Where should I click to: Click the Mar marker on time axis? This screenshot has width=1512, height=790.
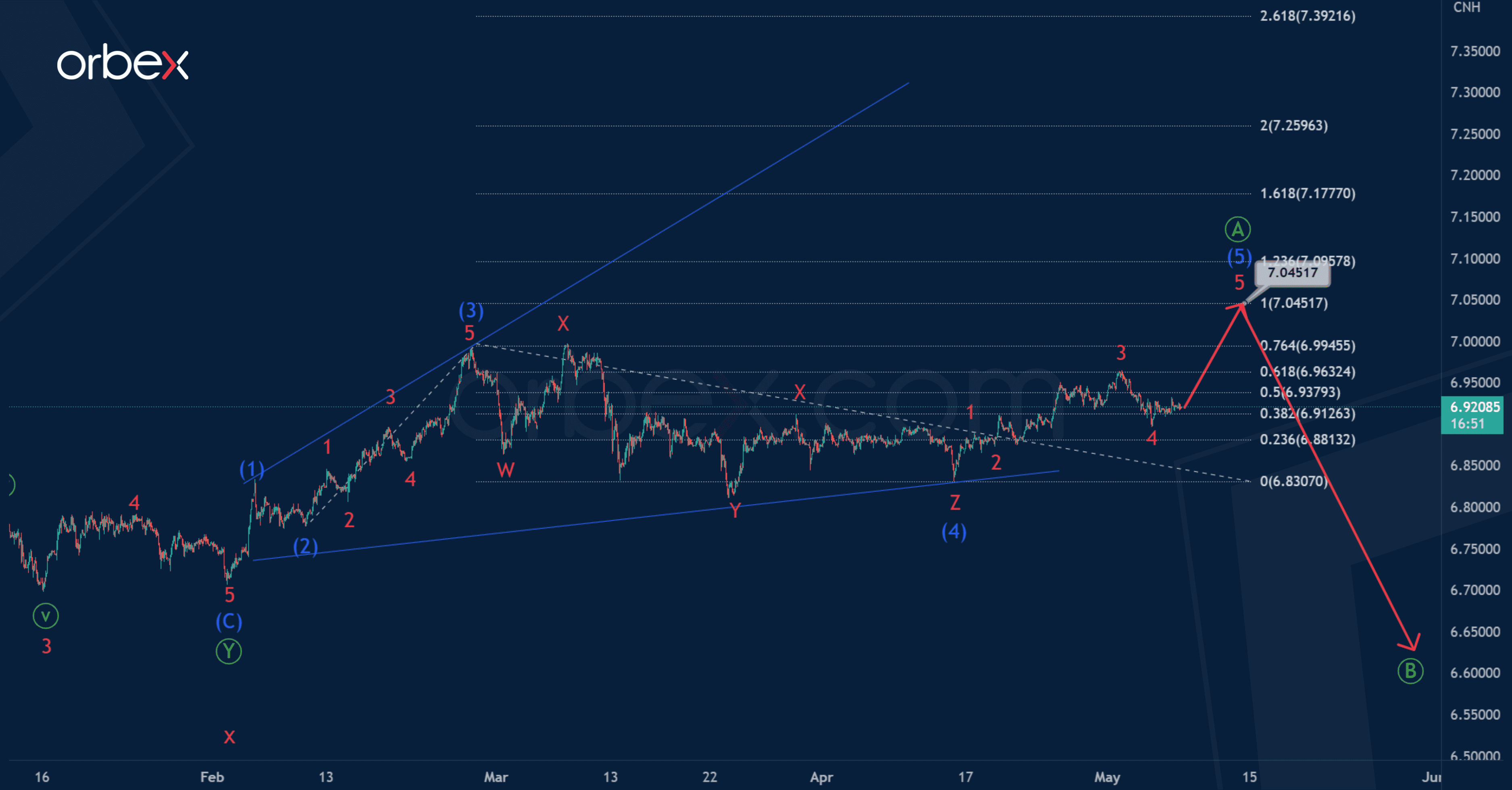[x=496, y=777]
